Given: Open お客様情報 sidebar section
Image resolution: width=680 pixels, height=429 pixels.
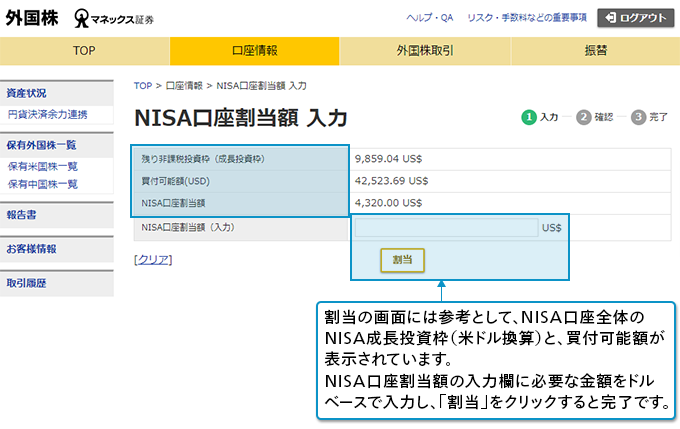Looking at the screenshot, I should coord(31,249).
